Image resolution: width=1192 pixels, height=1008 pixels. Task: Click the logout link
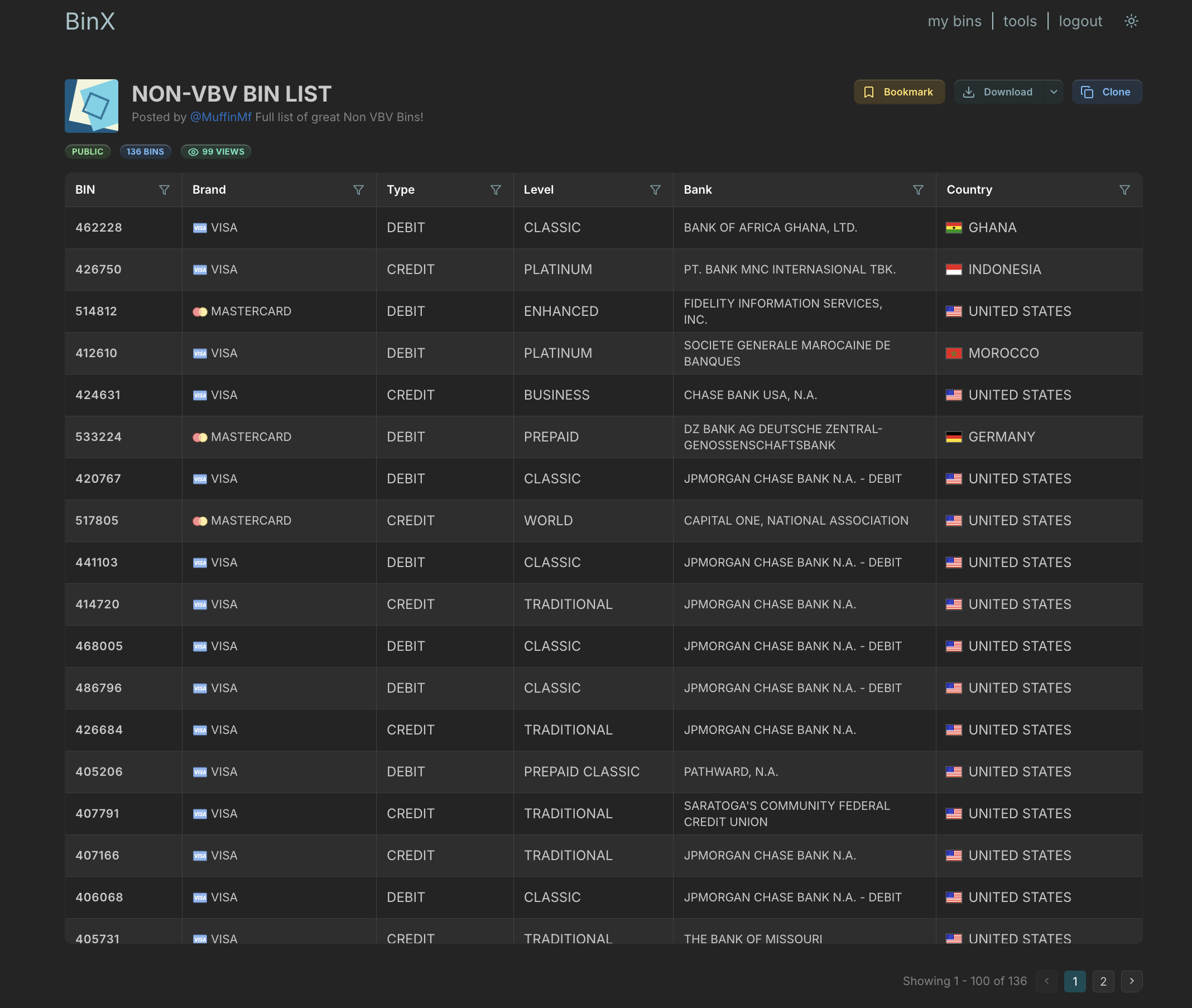coord(1080,21)
